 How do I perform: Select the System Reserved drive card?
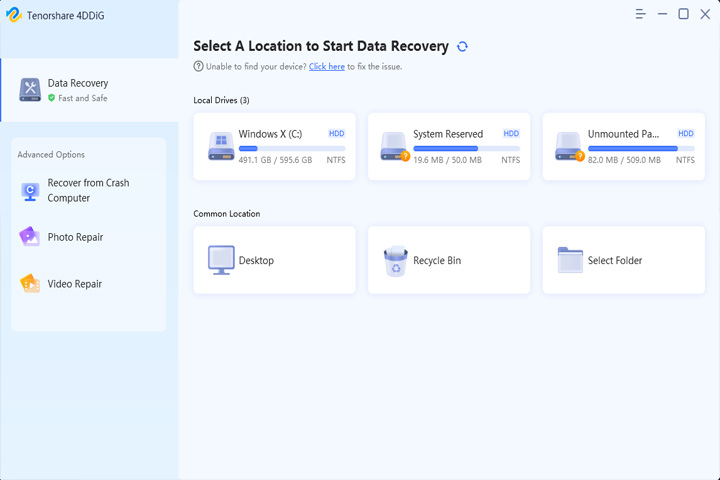pyautogui.click(x=449, y=147)
